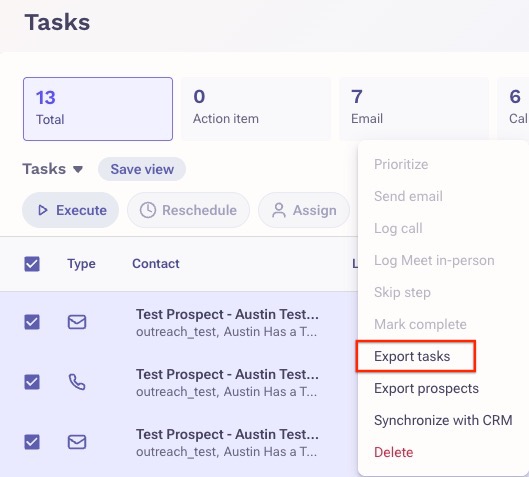
Task: Choose Export prospects menu entry
Action: pyautogui.click(x=426, y=388)
